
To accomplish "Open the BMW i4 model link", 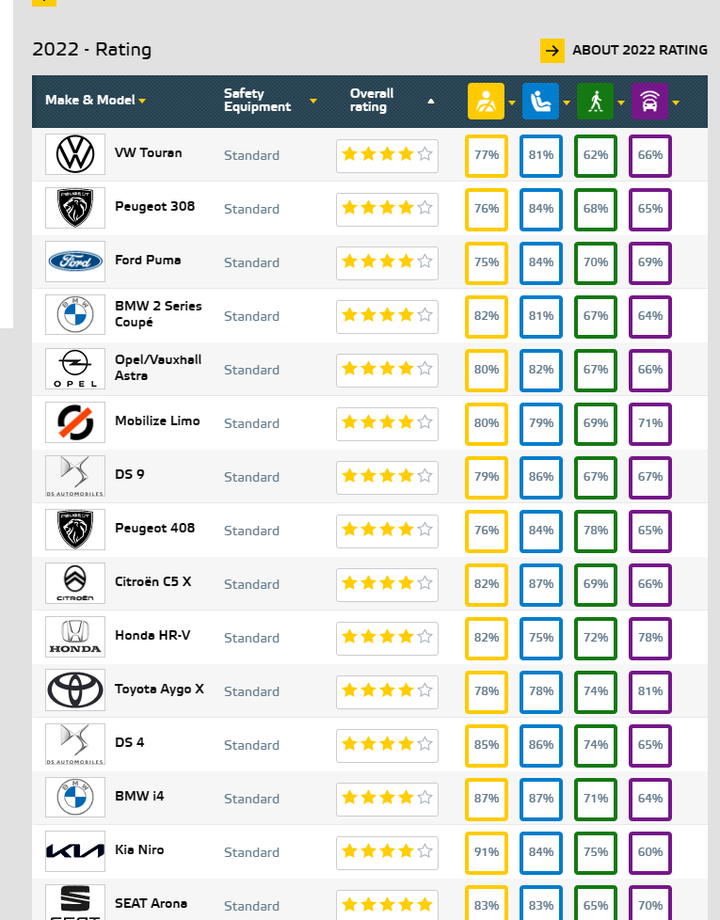I will coord(140,796).
